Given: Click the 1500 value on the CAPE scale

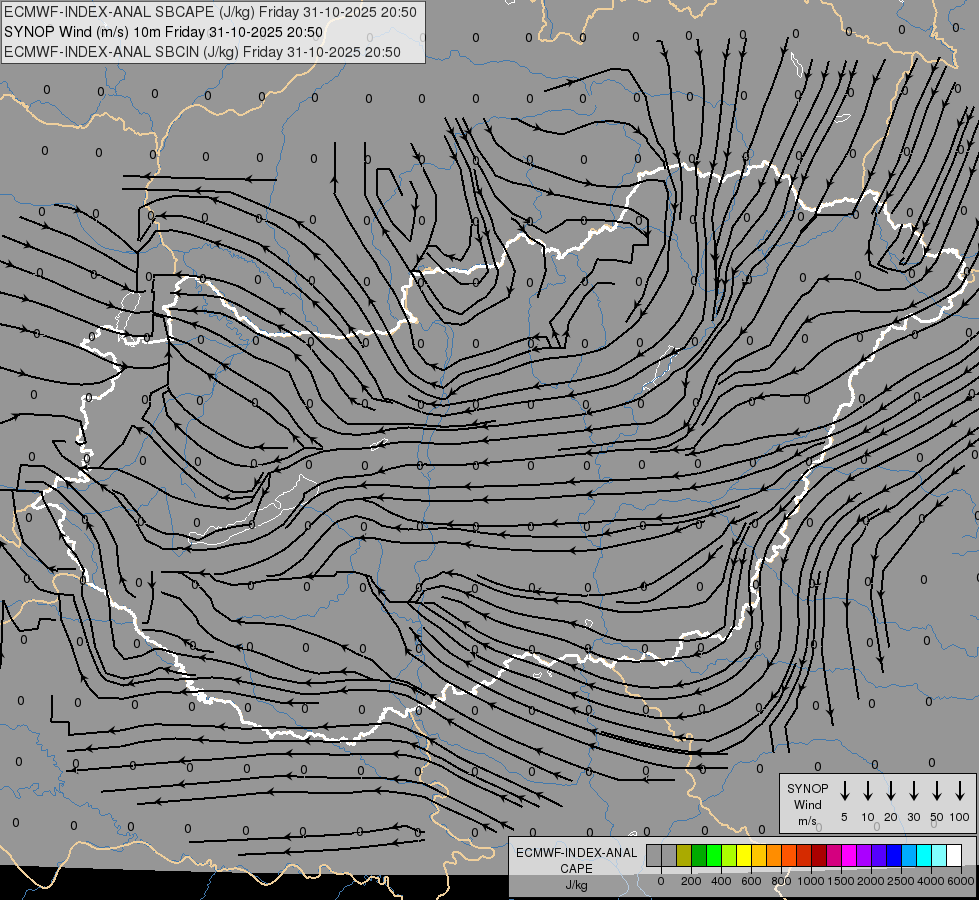Looking at the screenshot, I should click(x=840, y=881).
